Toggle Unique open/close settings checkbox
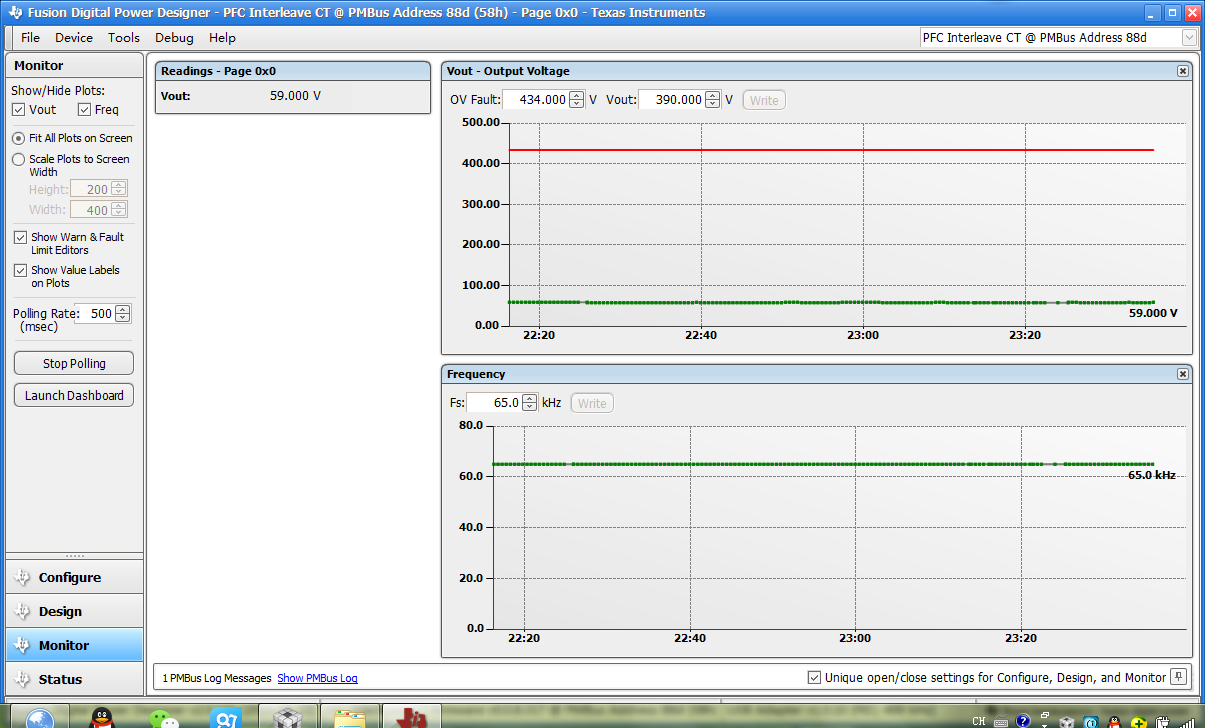The width and height of the screenshot is (1205, 728). click(814, 677)
